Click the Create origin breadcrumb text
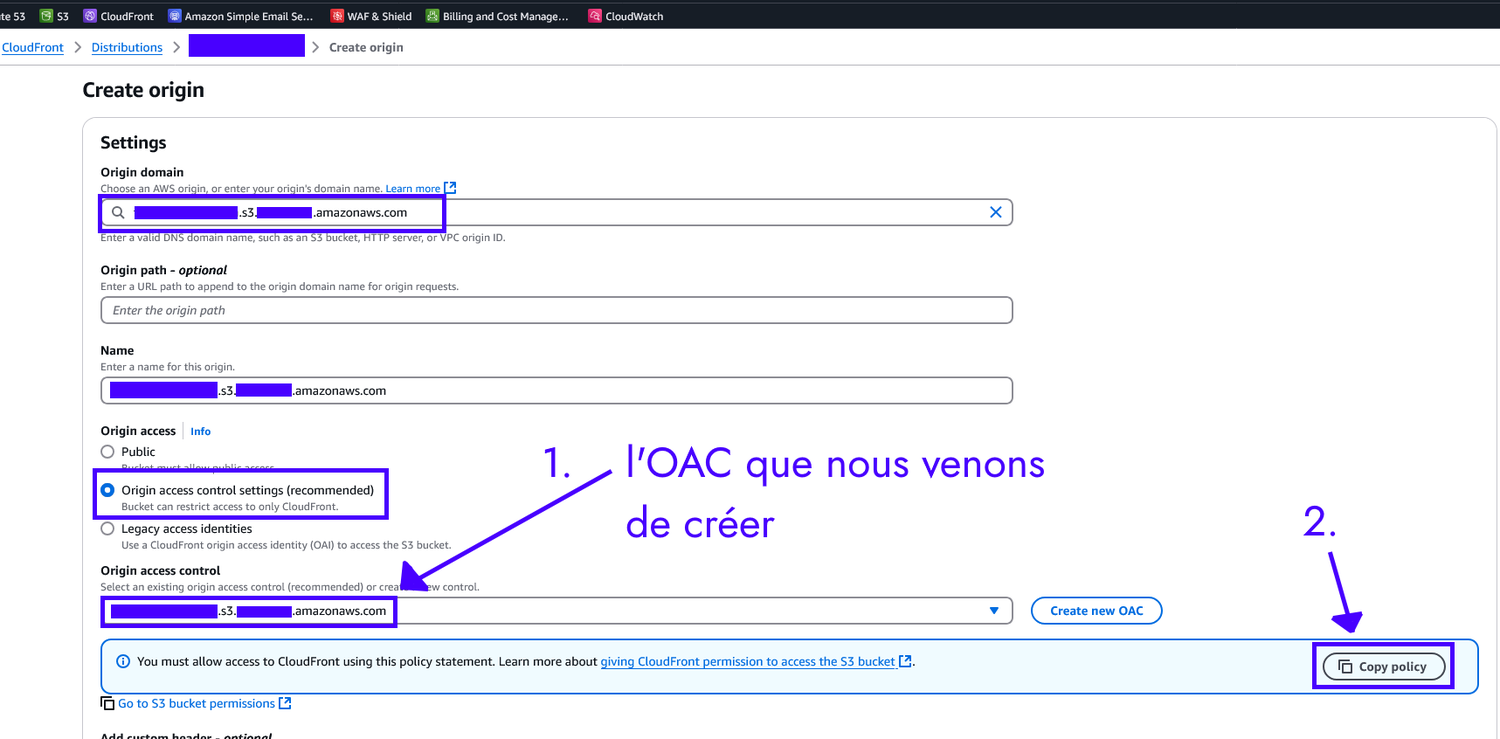Viewport: 1500px width, 739px height. [366, 47]
